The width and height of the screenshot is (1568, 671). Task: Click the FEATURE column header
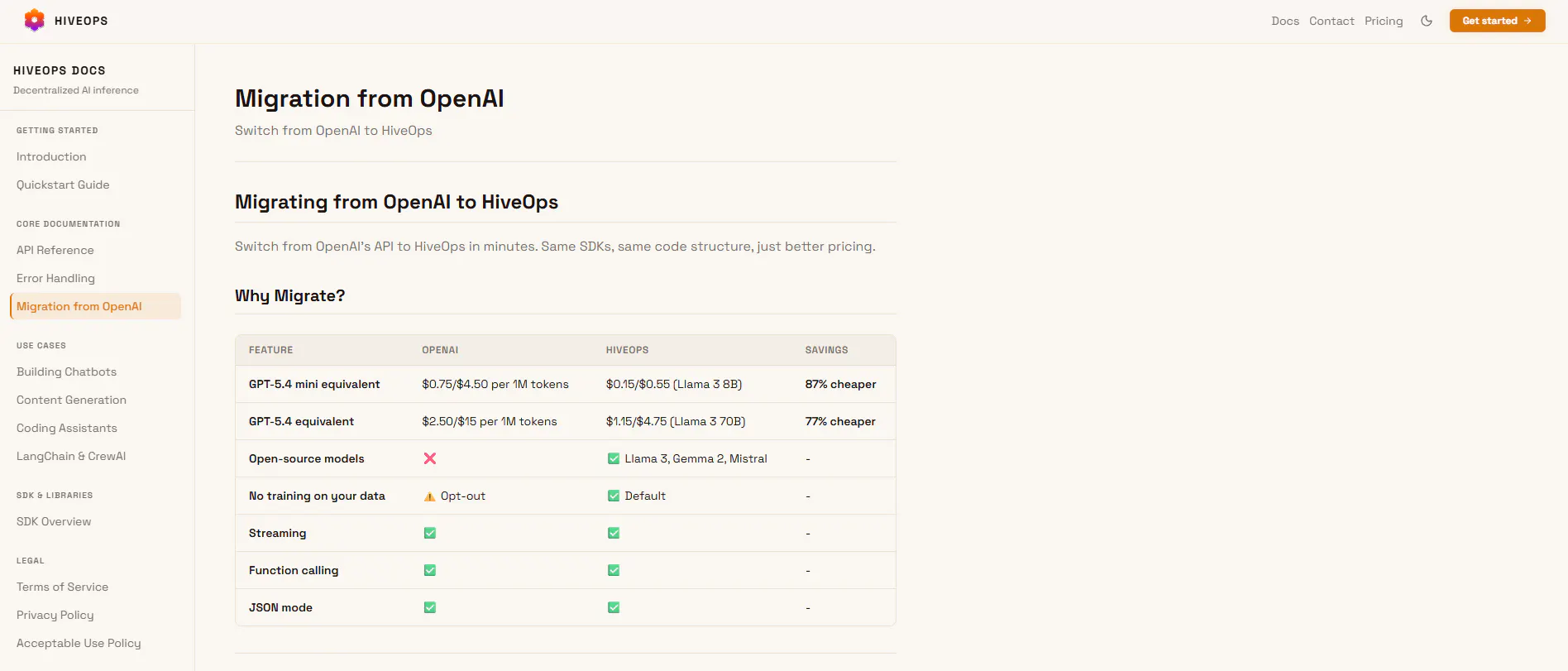tap(271, 350)
